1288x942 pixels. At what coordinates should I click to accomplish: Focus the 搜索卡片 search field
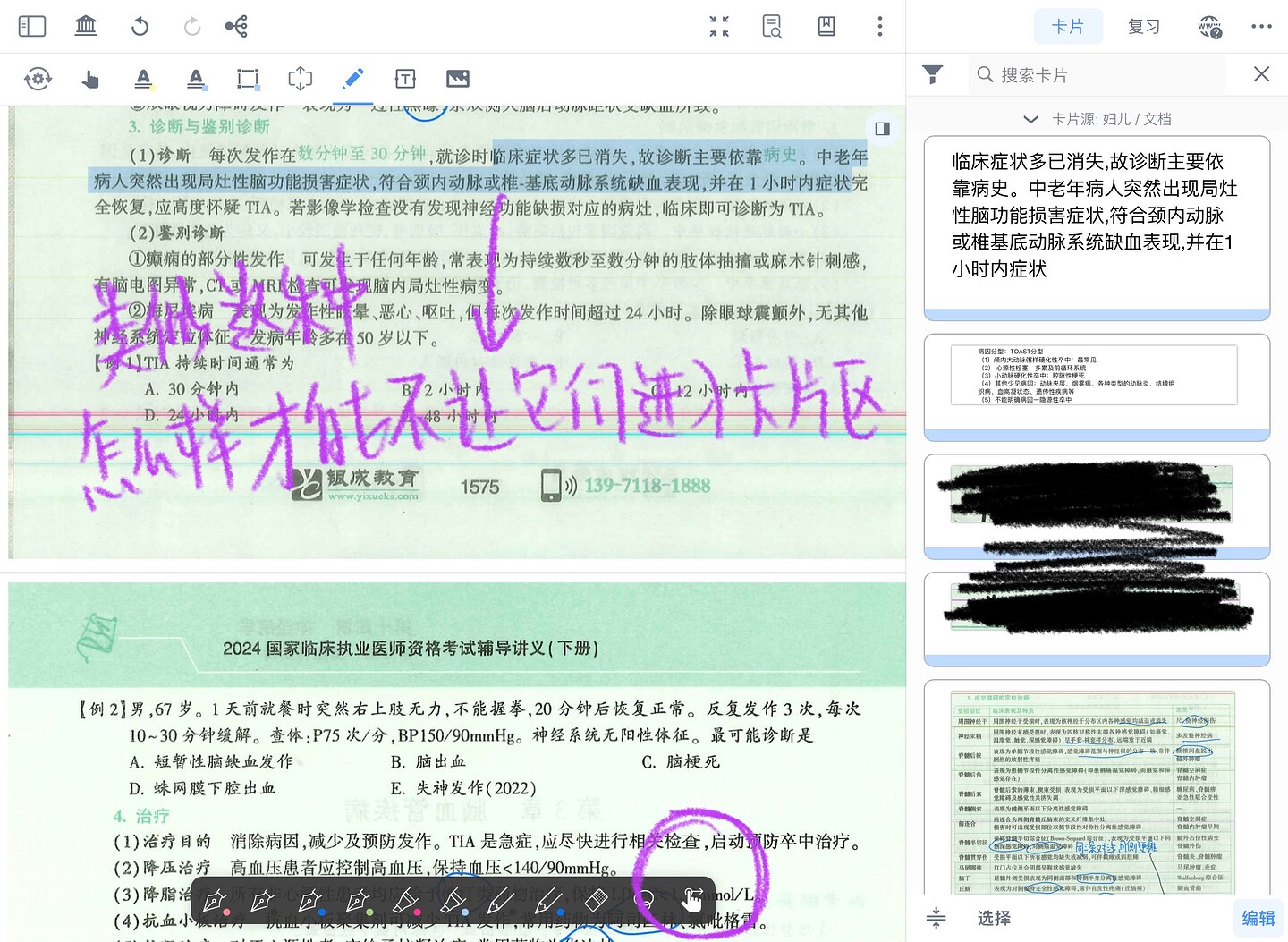(1097, 74)
